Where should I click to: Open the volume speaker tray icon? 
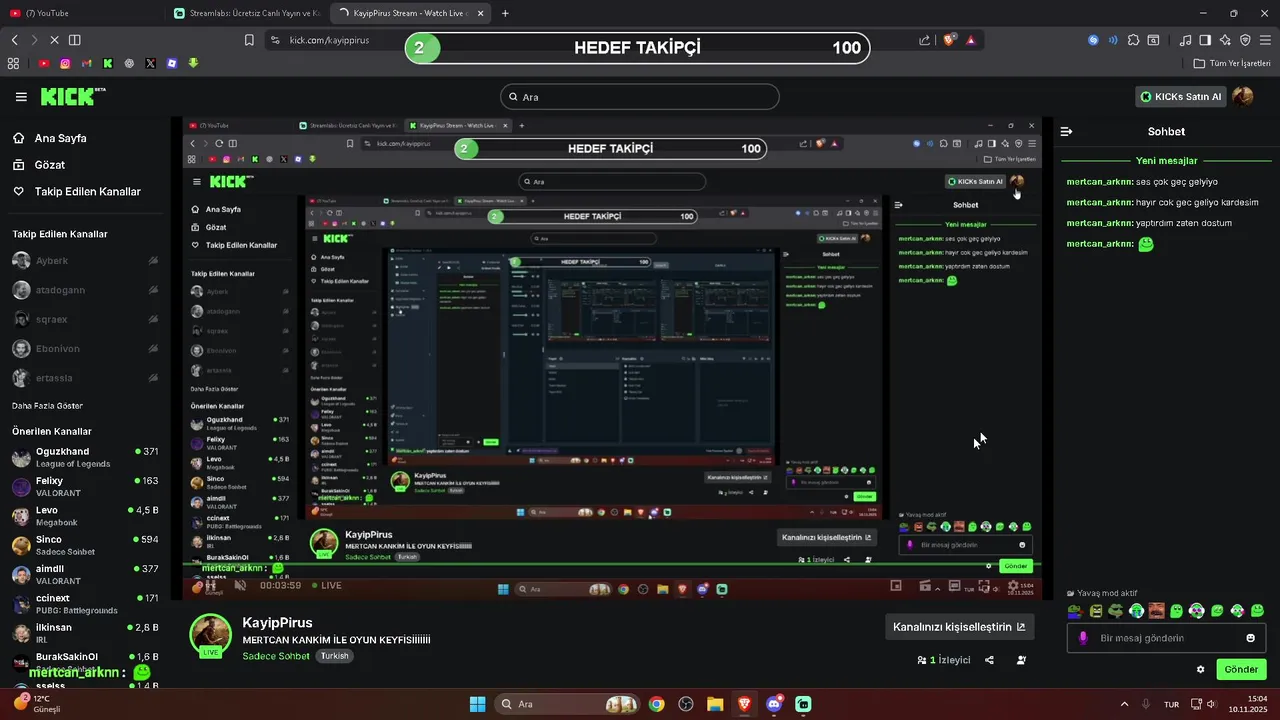pyautogui.click(x=1211, y=704)
